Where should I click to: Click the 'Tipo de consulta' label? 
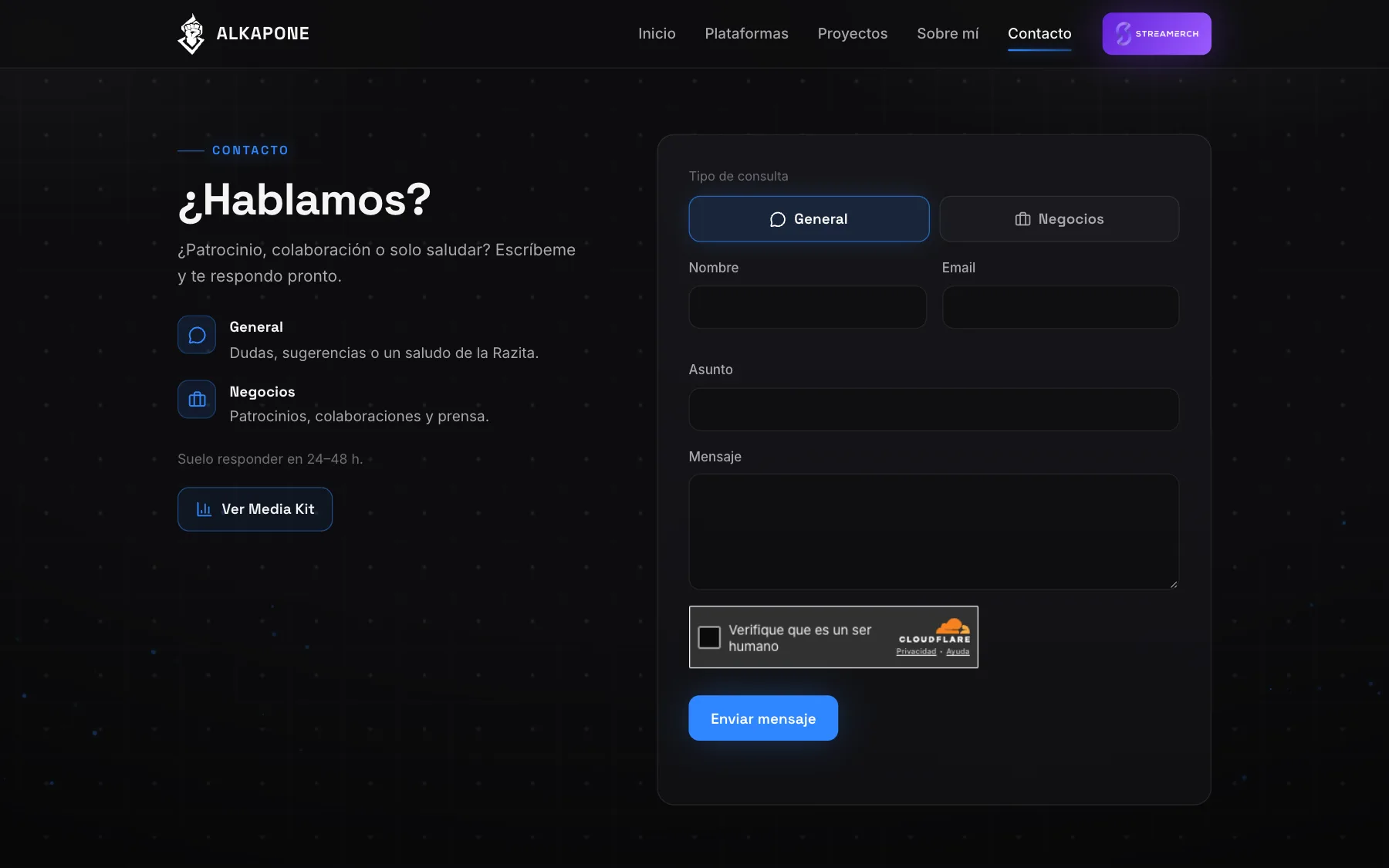click(738, 176)
